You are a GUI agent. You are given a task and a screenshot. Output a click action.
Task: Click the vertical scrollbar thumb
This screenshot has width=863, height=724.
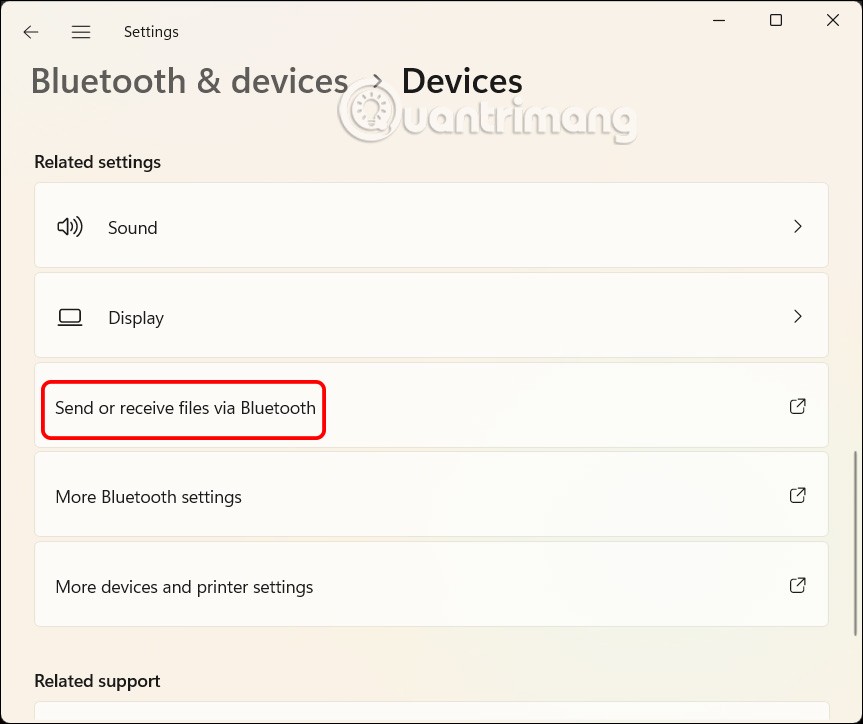click(855, 542)
